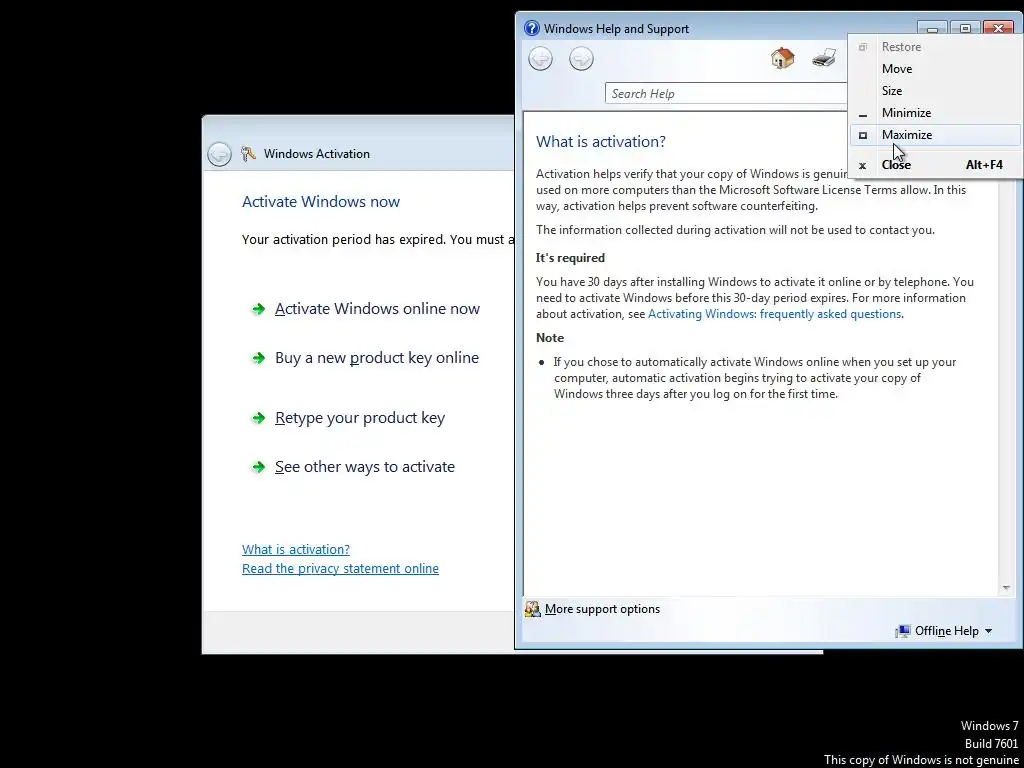1024x768 pixels.
Task: Choose Move from the window menu
Action: click(x=935, y=69)
